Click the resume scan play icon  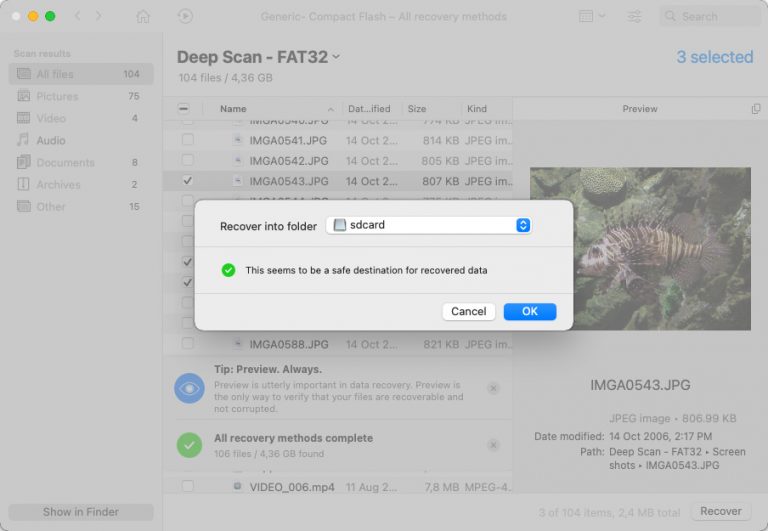click(185, 17)
